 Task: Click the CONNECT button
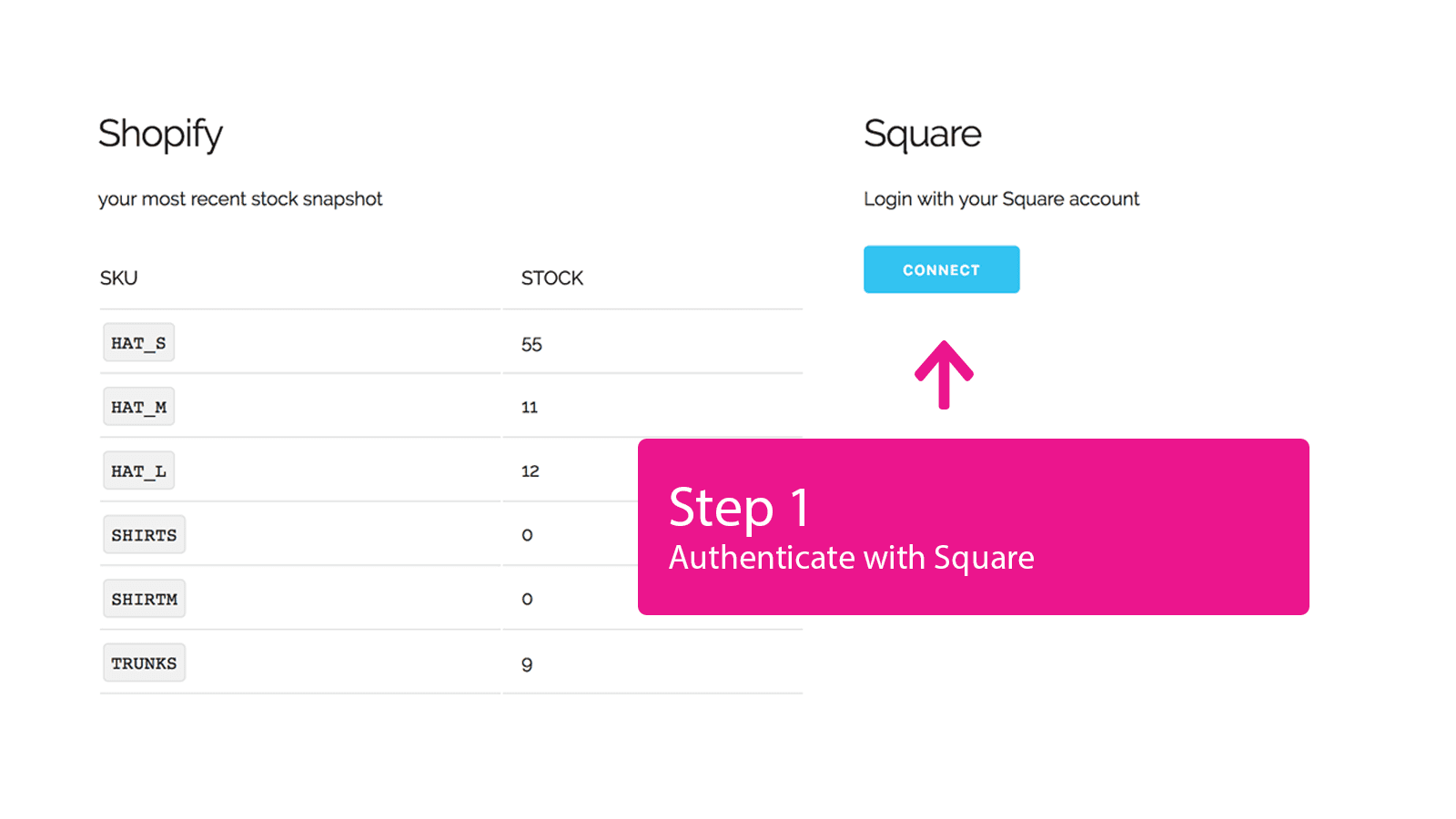pyautogui.click(x=941, y=269)
